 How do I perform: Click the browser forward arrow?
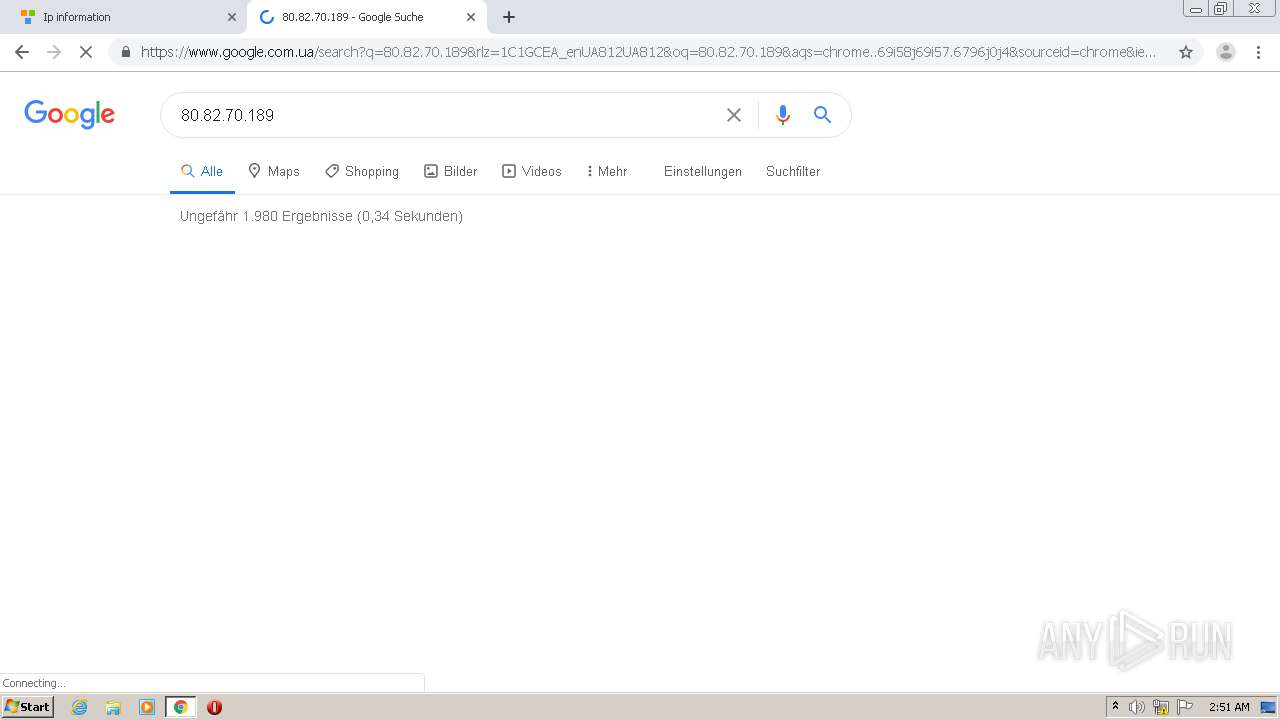[x=54, y=52]
